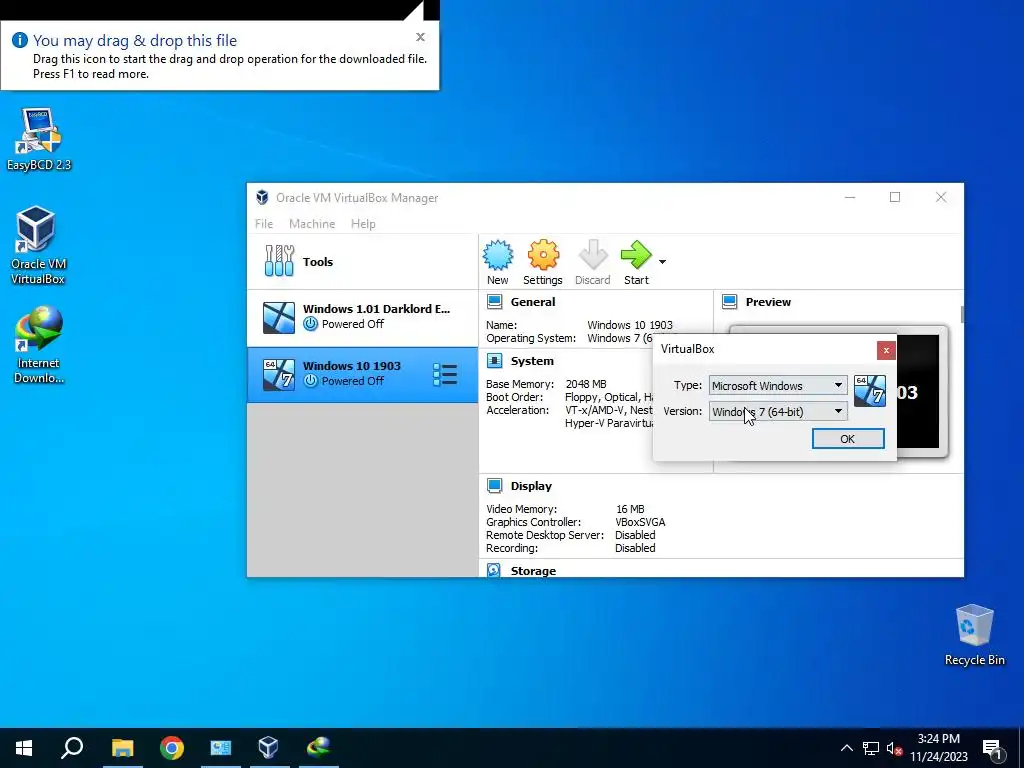
Task: Open the Help menu
Action: pos(363,224)
